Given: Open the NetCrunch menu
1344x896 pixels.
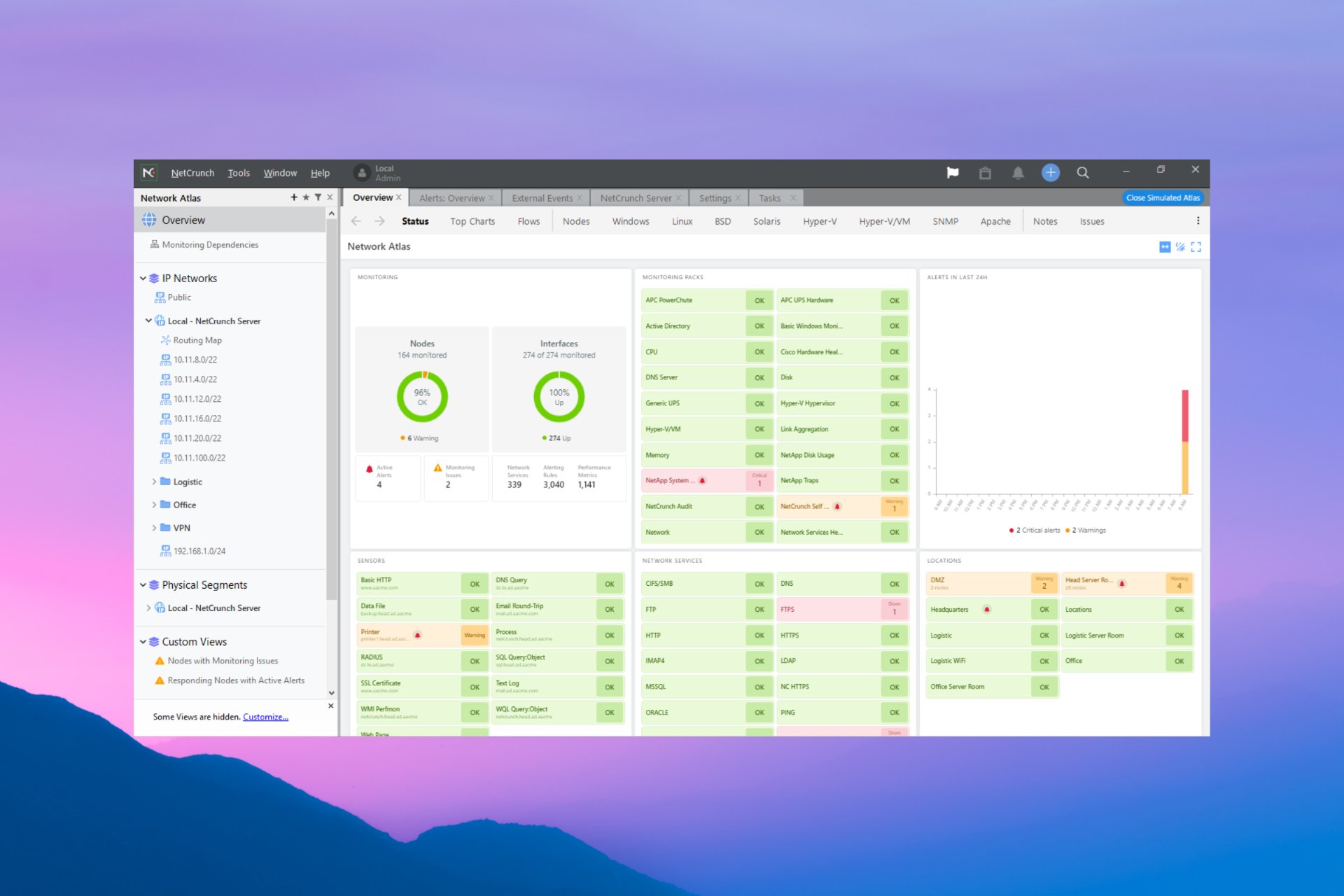Looking at the screenshot, I should 192,173.
